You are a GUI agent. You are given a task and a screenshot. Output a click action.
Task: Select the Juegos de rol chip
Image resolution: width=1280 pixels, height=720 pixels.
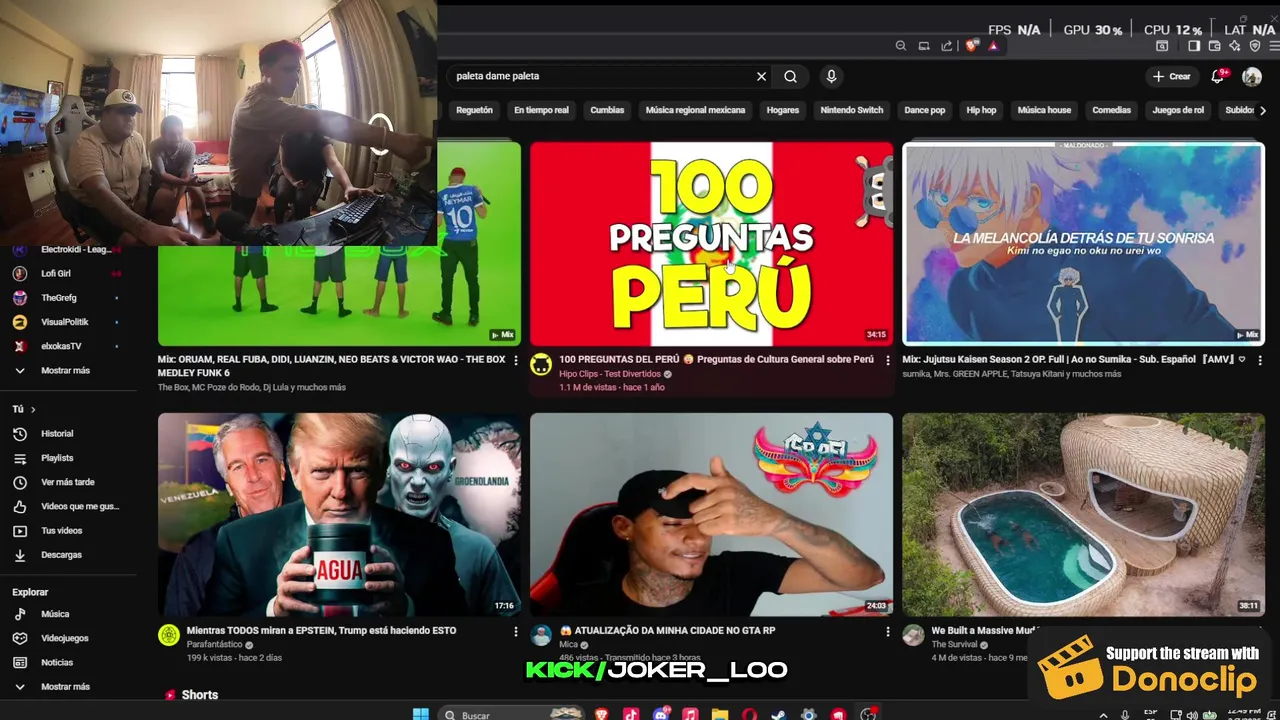[x=1178, y=110]
